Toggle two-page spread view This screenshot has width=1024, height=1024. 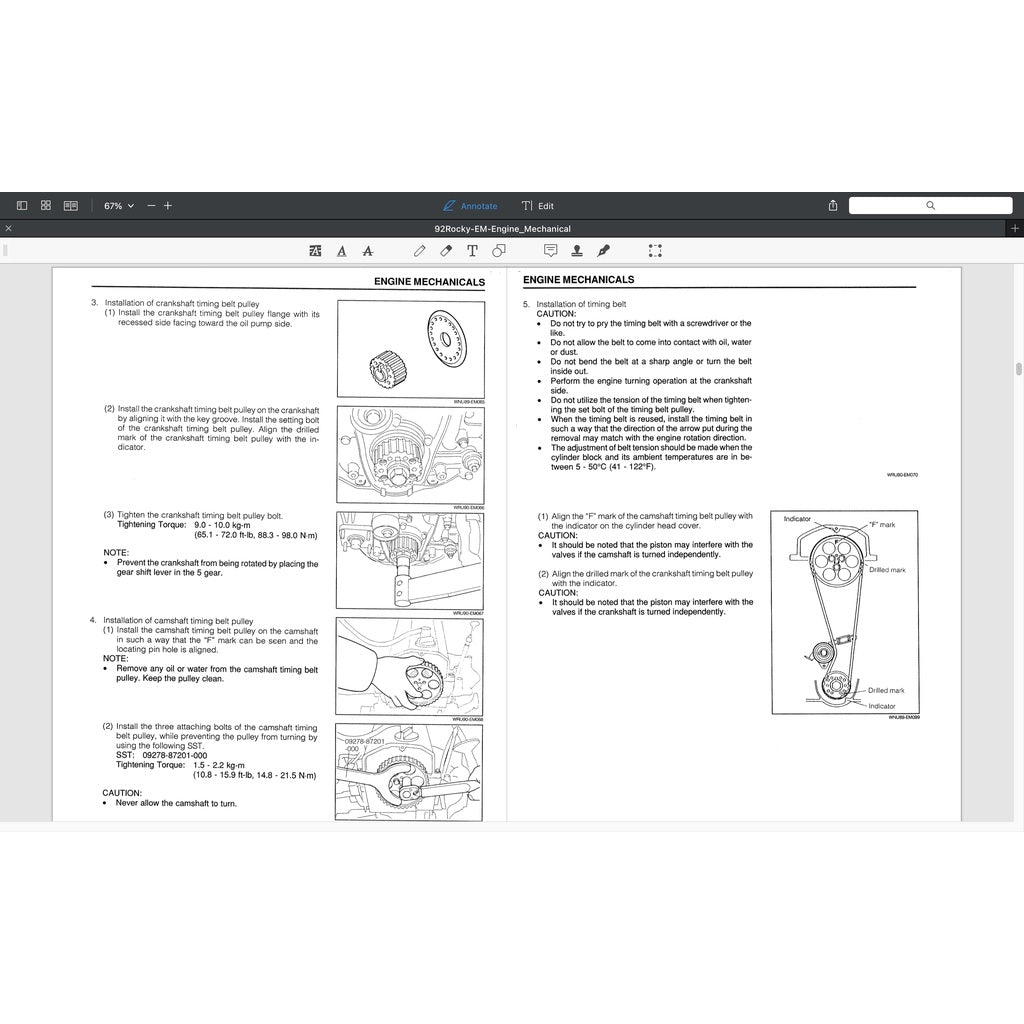(71, 205)
